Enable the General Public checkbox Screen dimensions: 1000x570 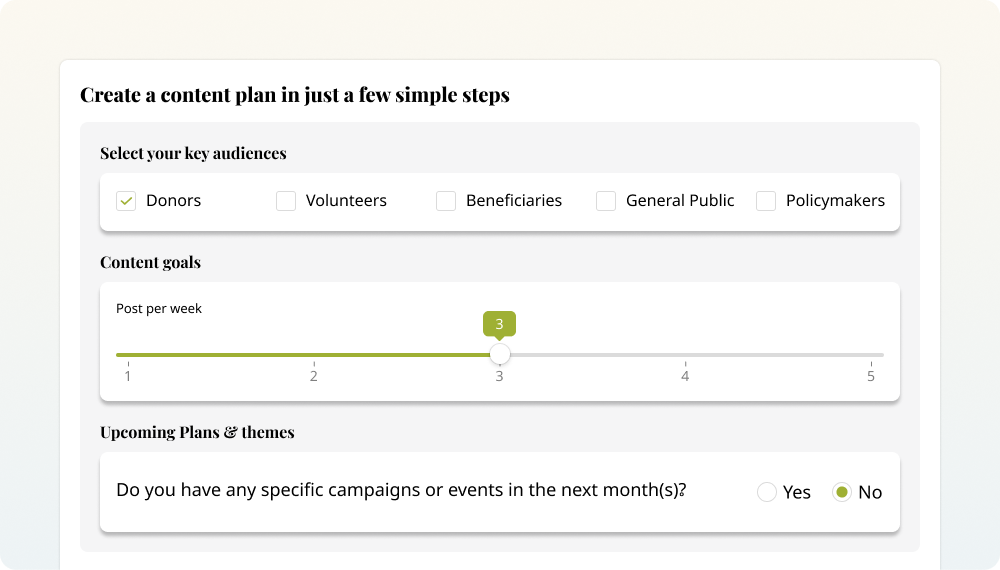(x=606, y=201)
